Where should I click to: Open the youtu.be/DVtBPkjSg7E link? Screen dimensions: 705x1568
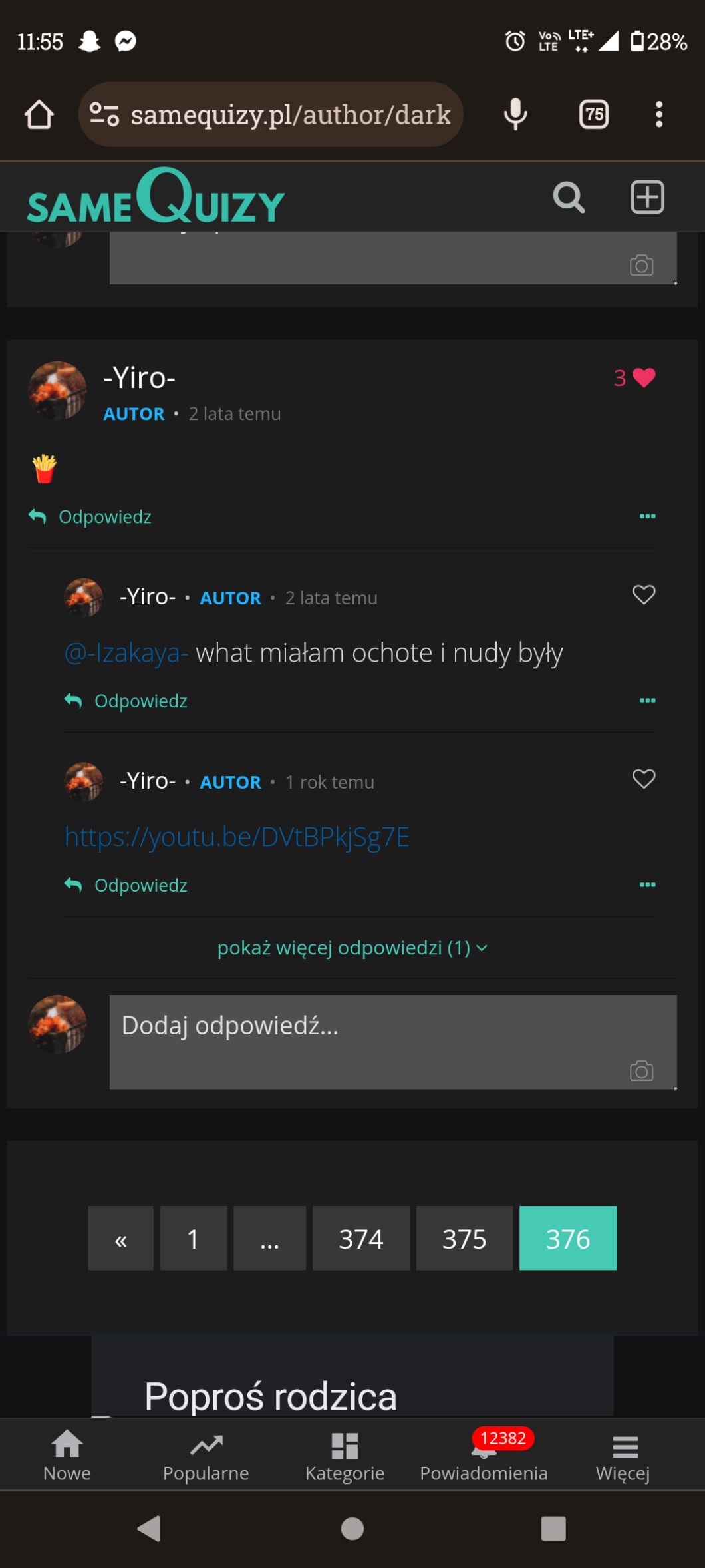[237, 837]
